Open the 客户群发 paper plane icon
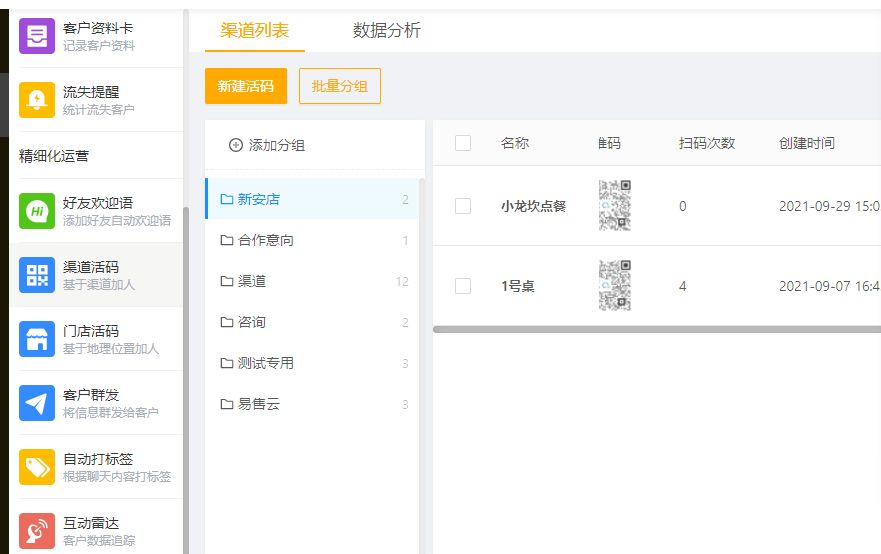The image size is (881, 554). 37,403
